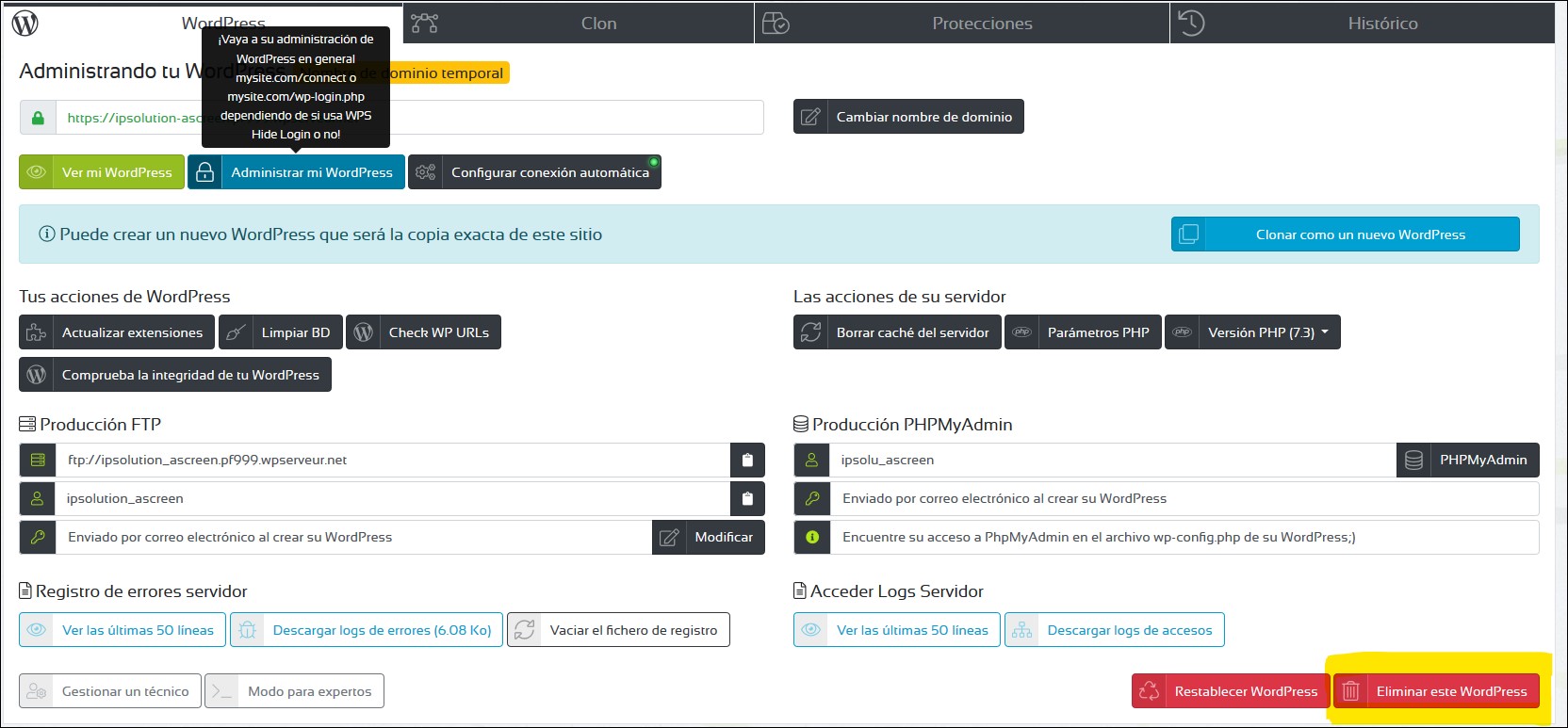The width and height of the screenshot is (1568, 728).
Task: Click the ipsolu_ascreen database user field
Action: [x=1112, y=460]
